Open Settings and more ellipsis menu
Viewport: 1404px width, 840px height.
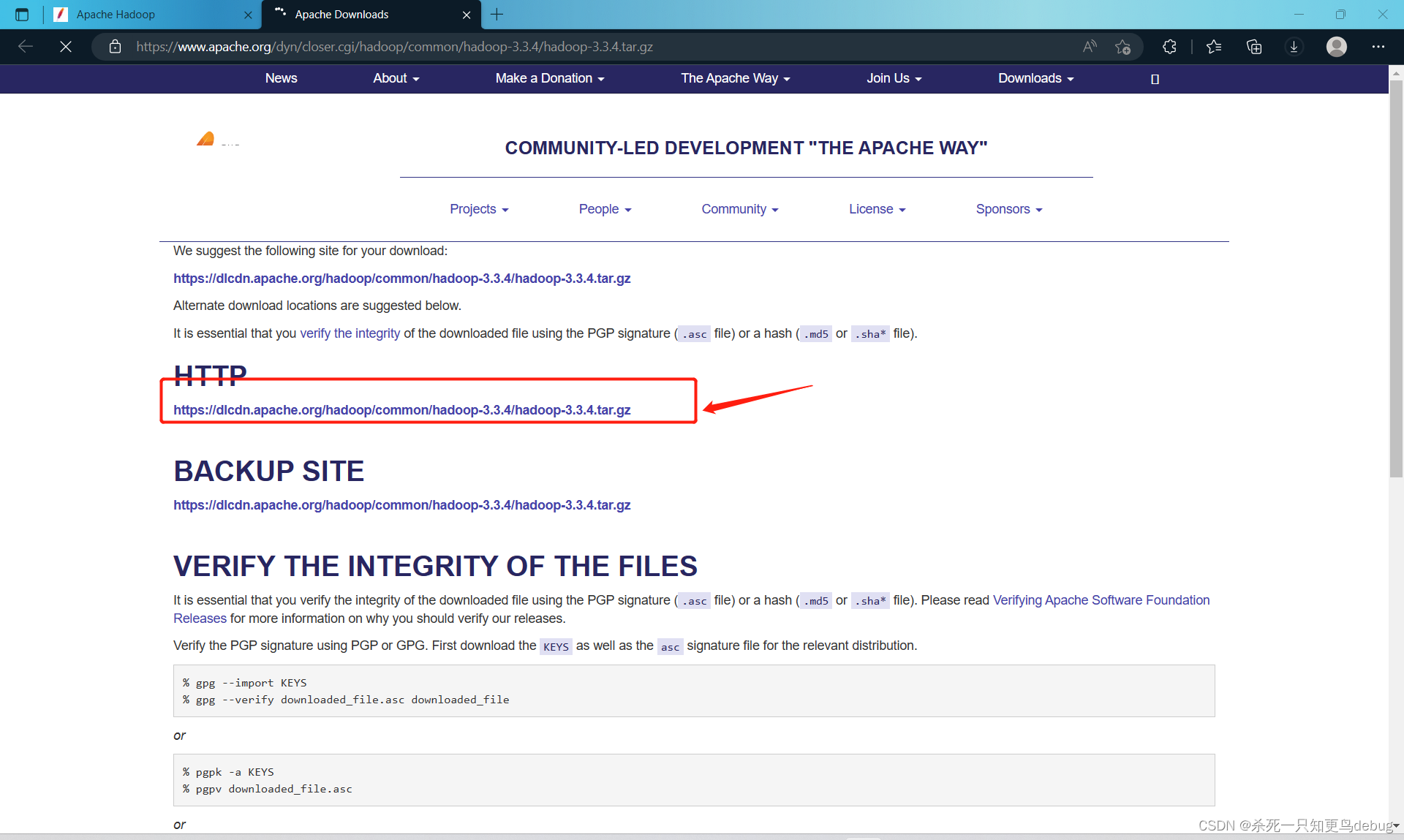coord(1378,47)
